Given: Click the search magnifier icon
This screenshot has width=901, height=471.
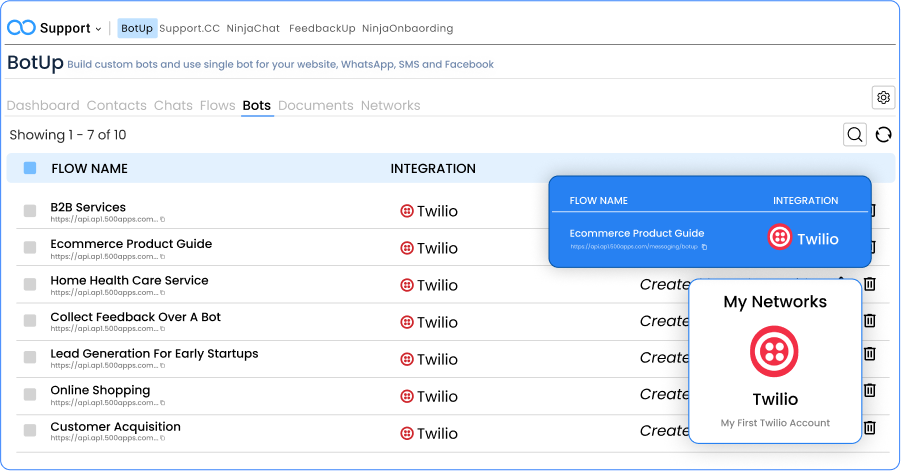Looking at the screenshot, I should (854, 134).
